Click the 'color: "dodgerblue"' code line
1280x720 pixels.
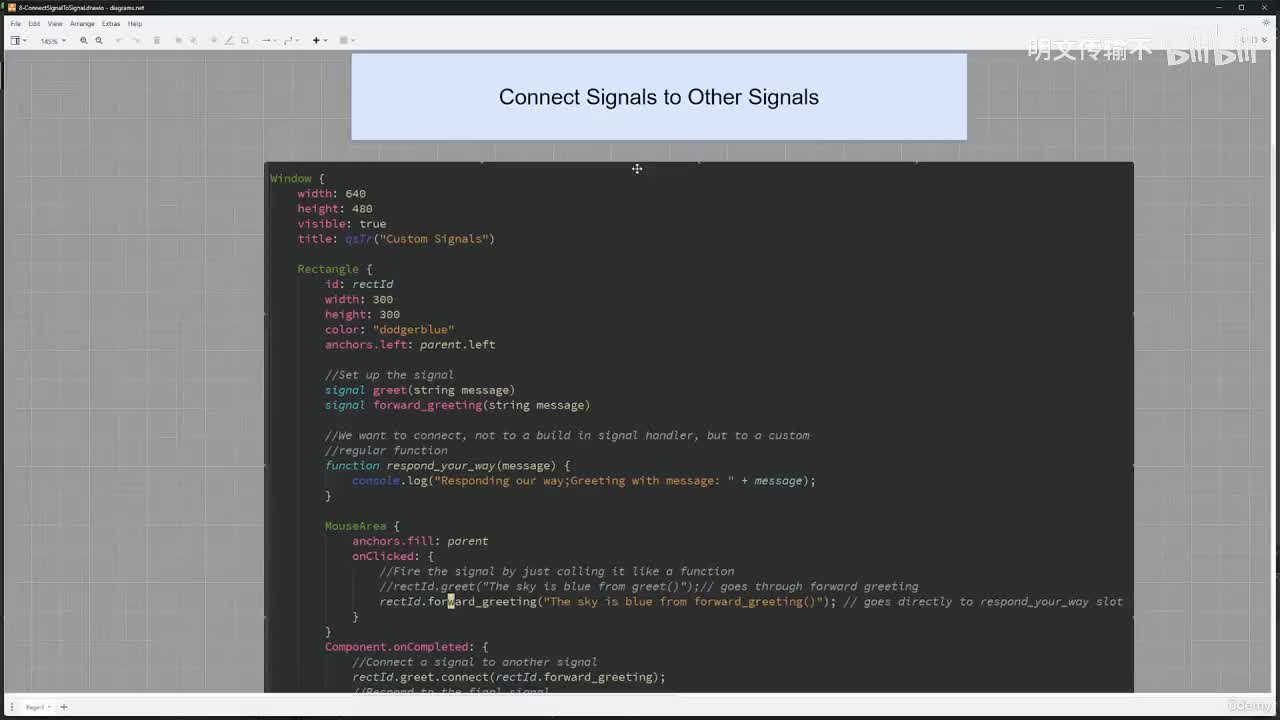(x=390, y=330)
